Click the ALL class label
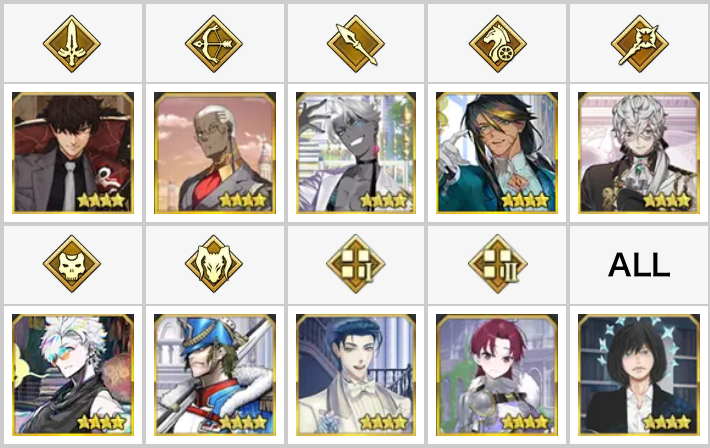Image resolution: width=710 pixels, height=448 pixels. pyautogui.click(x=639, y=265)
